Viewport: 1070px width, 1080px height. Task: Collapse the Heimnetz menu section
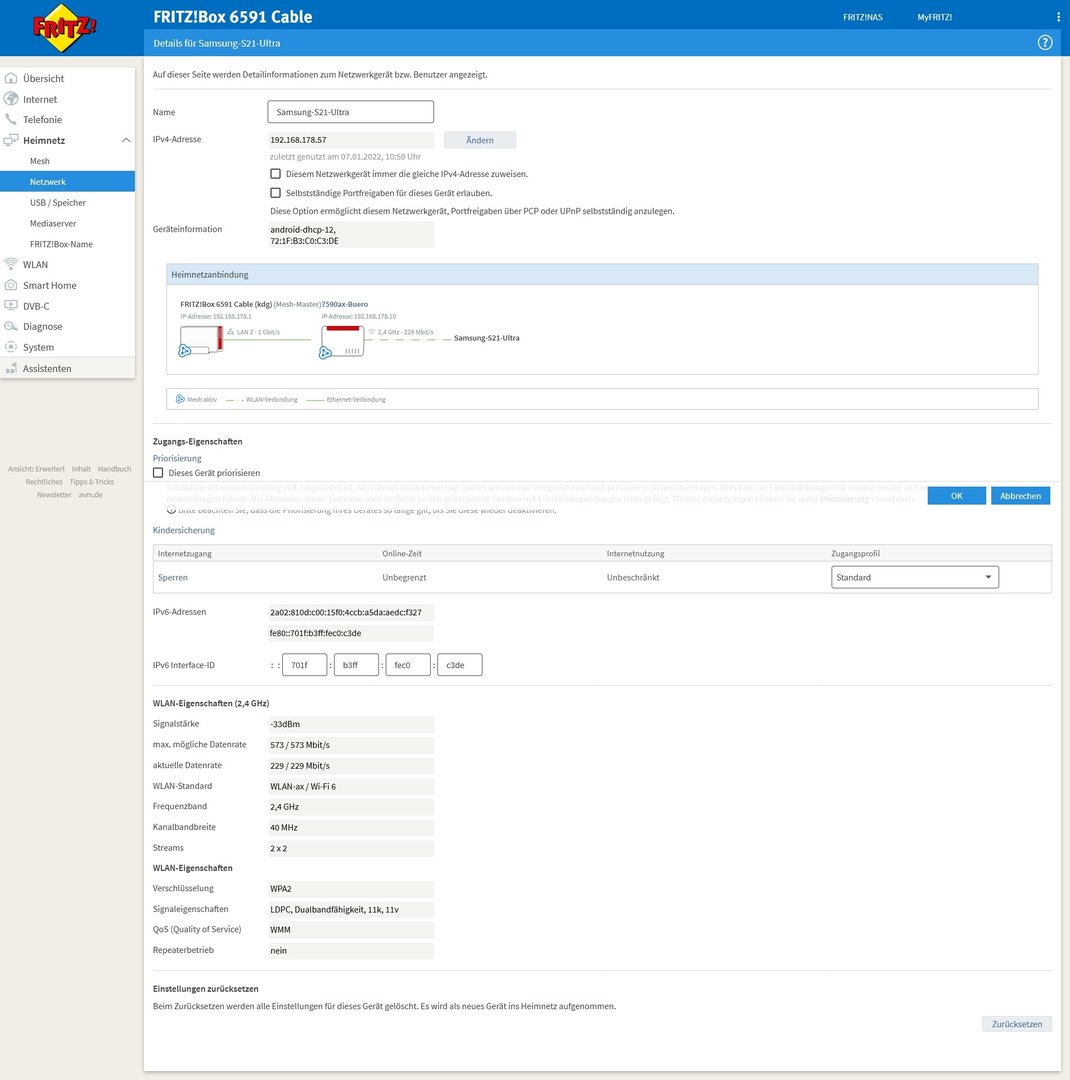point(126,141)
